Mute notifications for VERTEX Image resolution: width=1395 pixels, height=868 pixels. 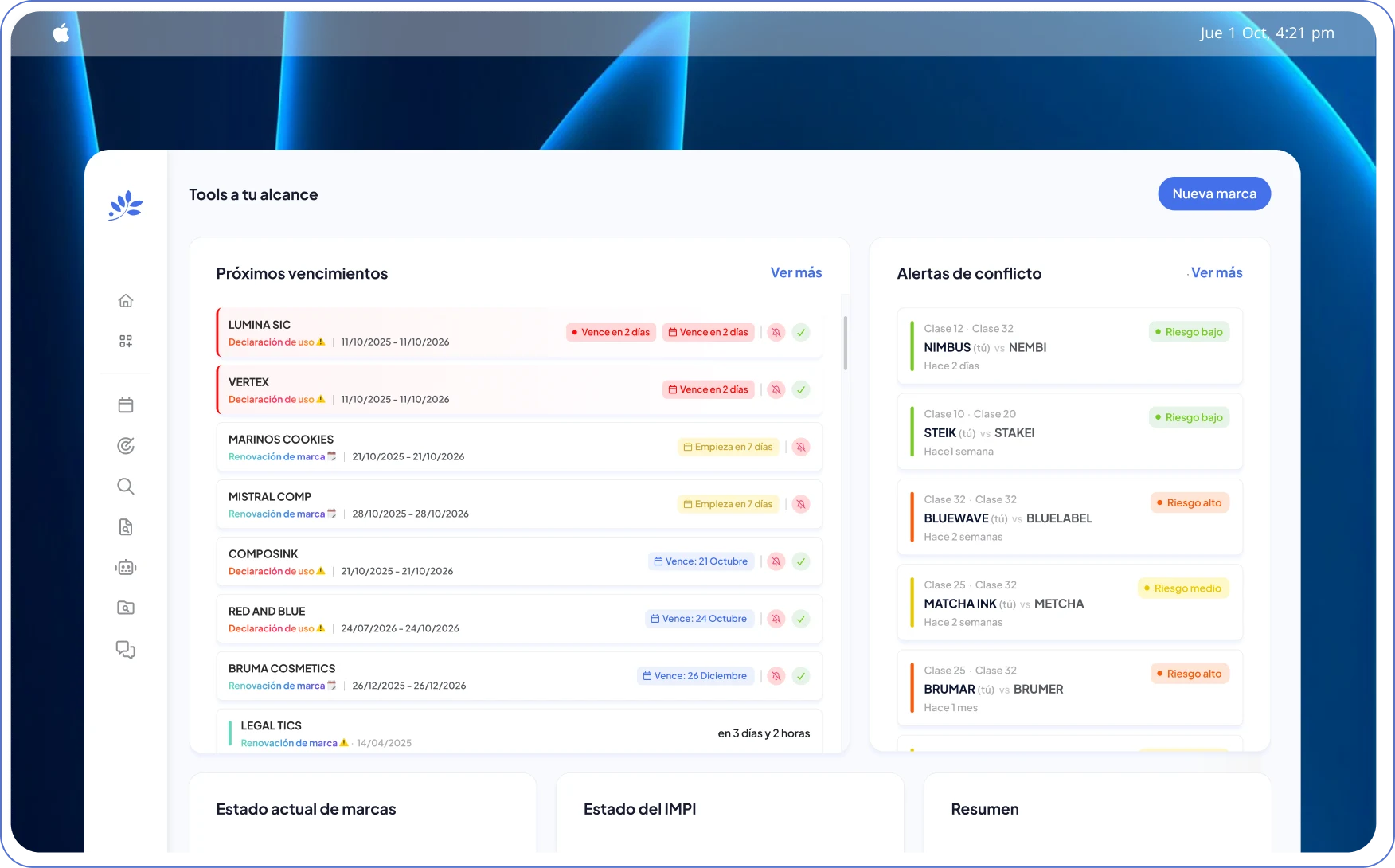pos(776,389)
